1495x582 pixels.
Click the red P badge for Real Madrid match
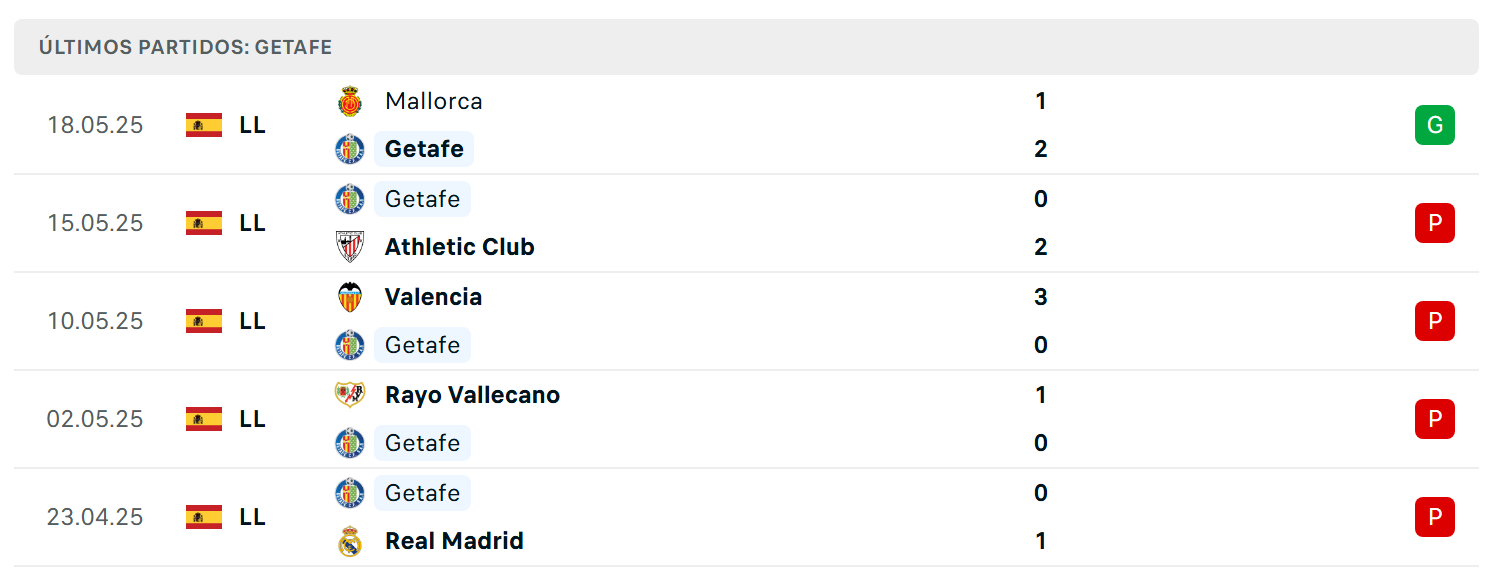(x=1434, y=517)
